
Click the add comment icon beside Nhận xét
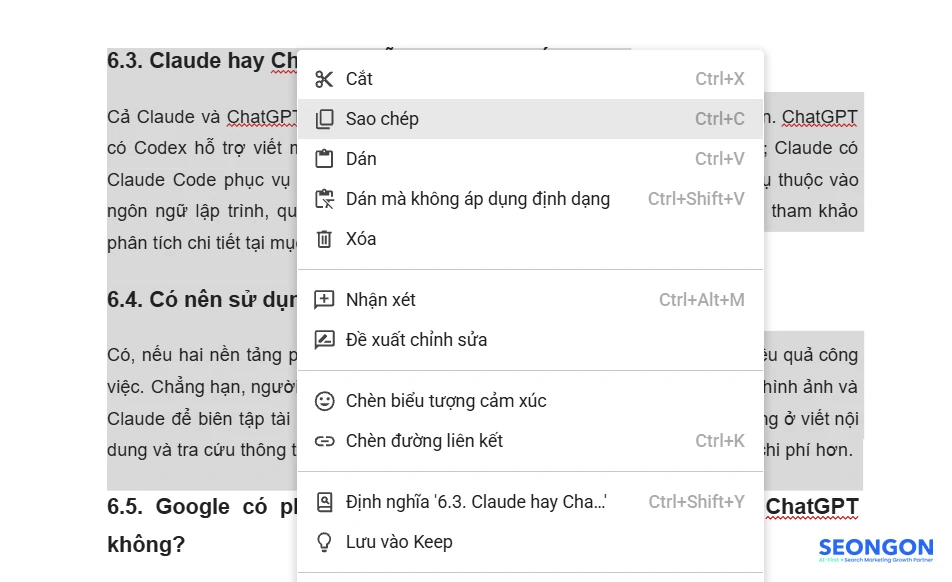point(324,300)
